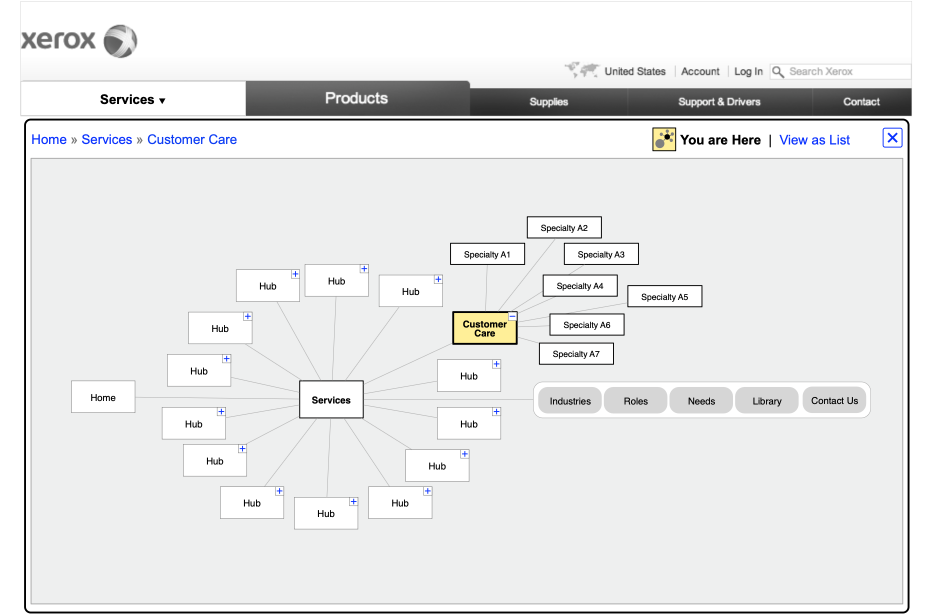The image size is (934, 616).
Task: Open Support & Drivers
Action: [x=719, y=102]
